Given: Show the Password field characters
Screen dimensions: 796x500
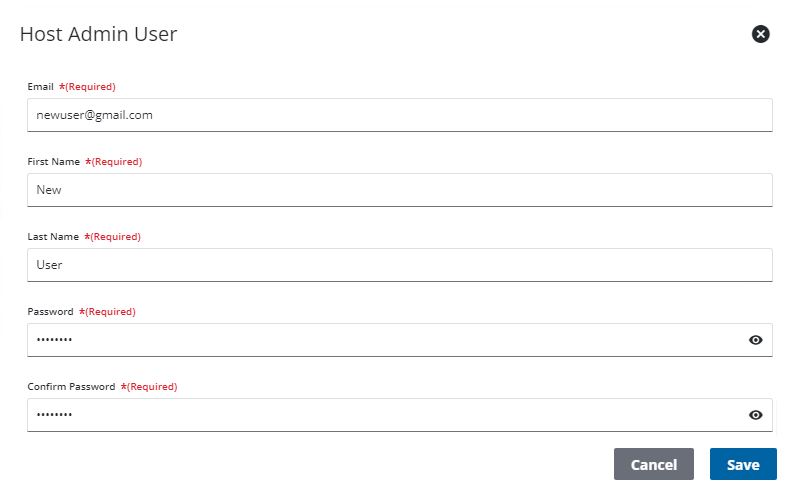Looking at the screenshot, I should click(756, 340).
